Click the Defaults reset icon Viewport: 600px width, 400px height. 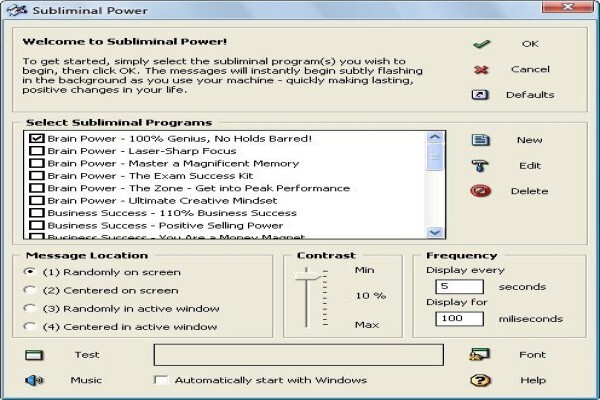tap(480, 95)
